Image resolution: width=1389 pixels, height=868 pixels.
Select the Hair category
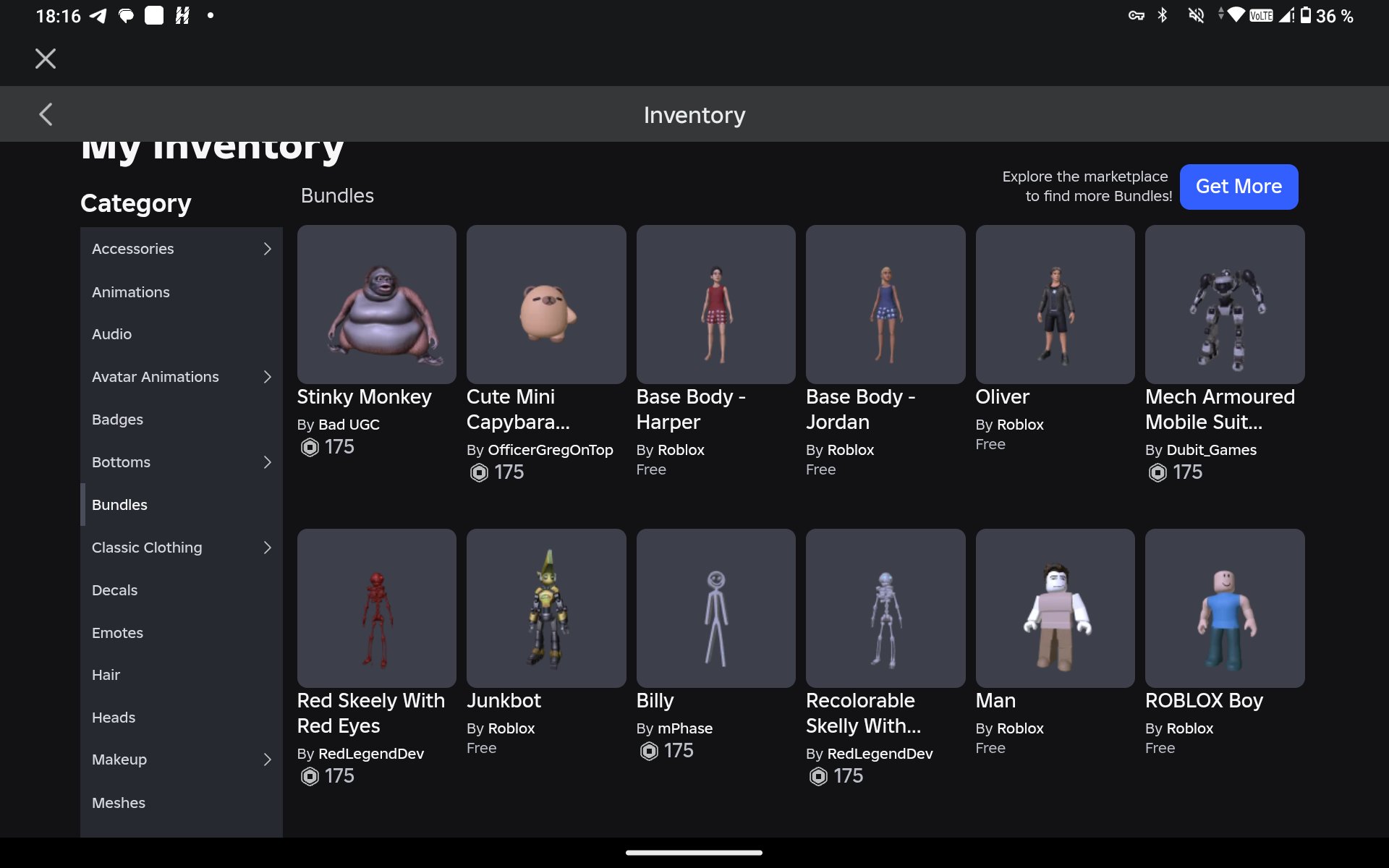[x=181, y=675]
